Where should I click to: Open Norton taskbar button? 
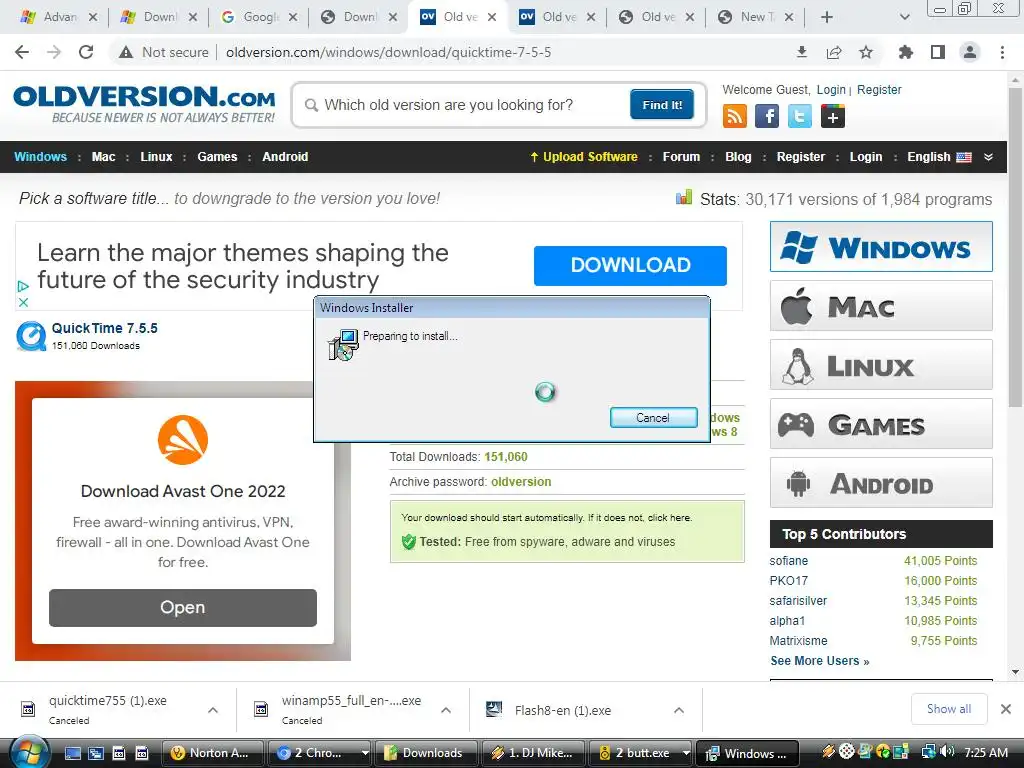tap(213, 753)
